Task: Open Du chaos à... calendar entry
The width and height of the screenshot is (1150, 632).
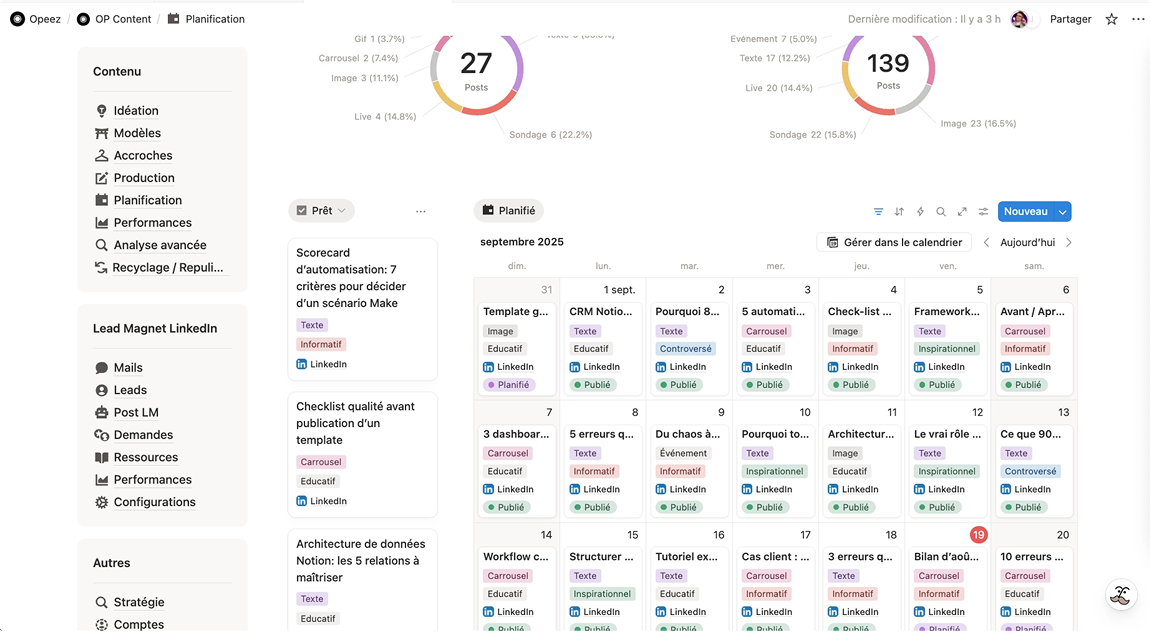Action: tap(689, 471)
